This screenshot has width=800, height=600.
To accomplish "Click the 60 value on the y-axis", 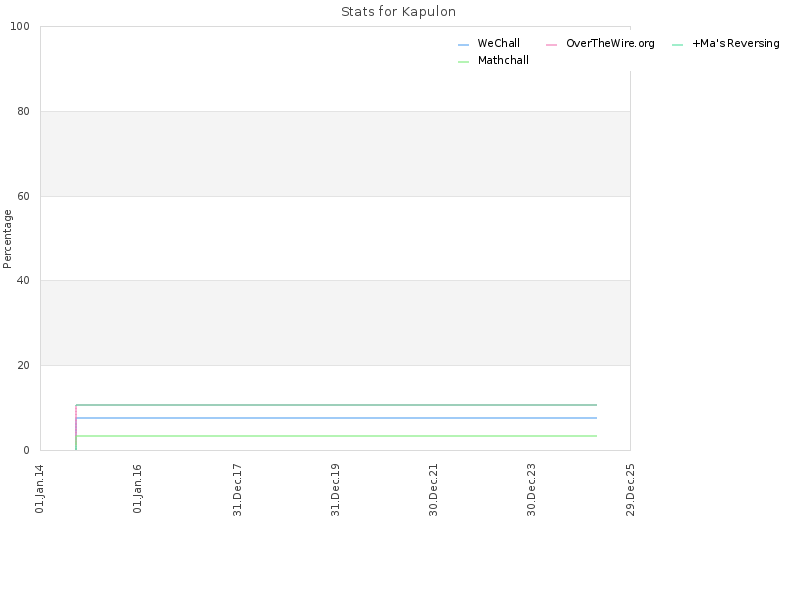I will (23, 196).
